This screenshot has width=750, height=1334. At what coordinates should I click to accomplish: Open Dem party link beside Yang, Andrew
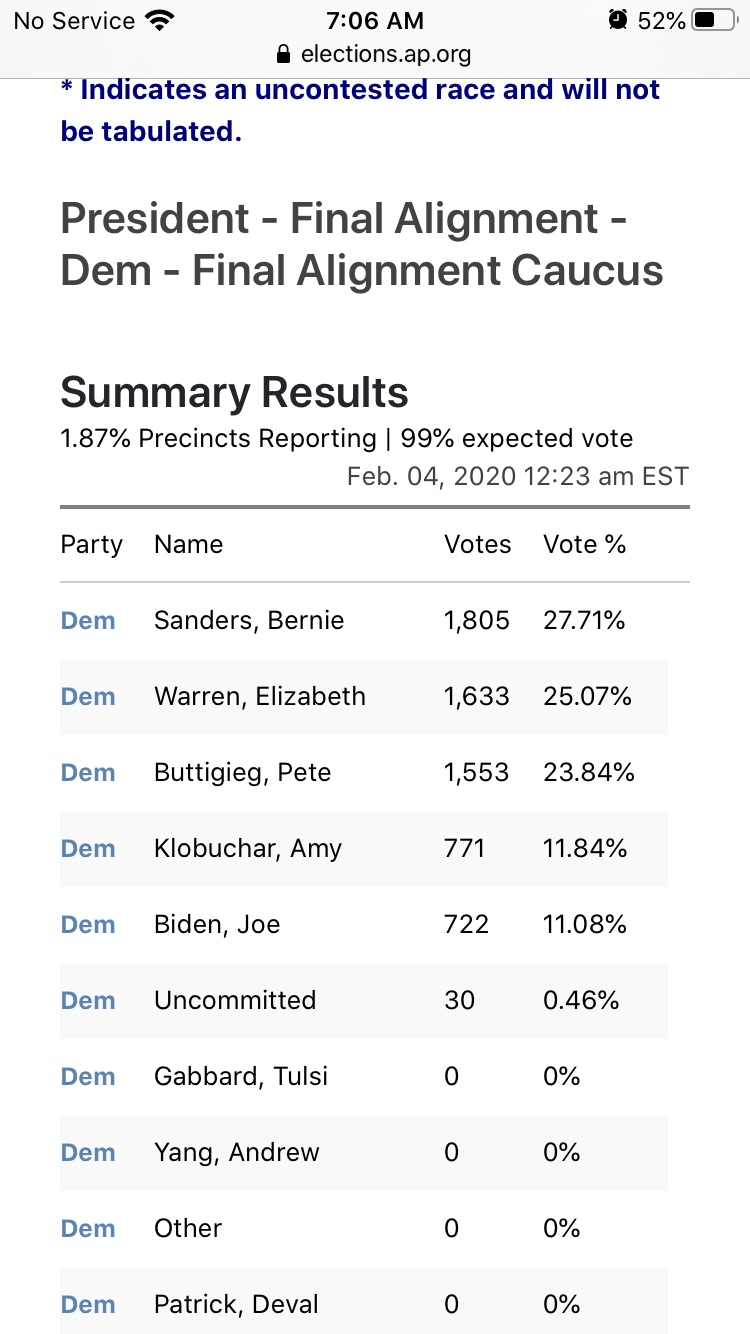pos(88,1153)
